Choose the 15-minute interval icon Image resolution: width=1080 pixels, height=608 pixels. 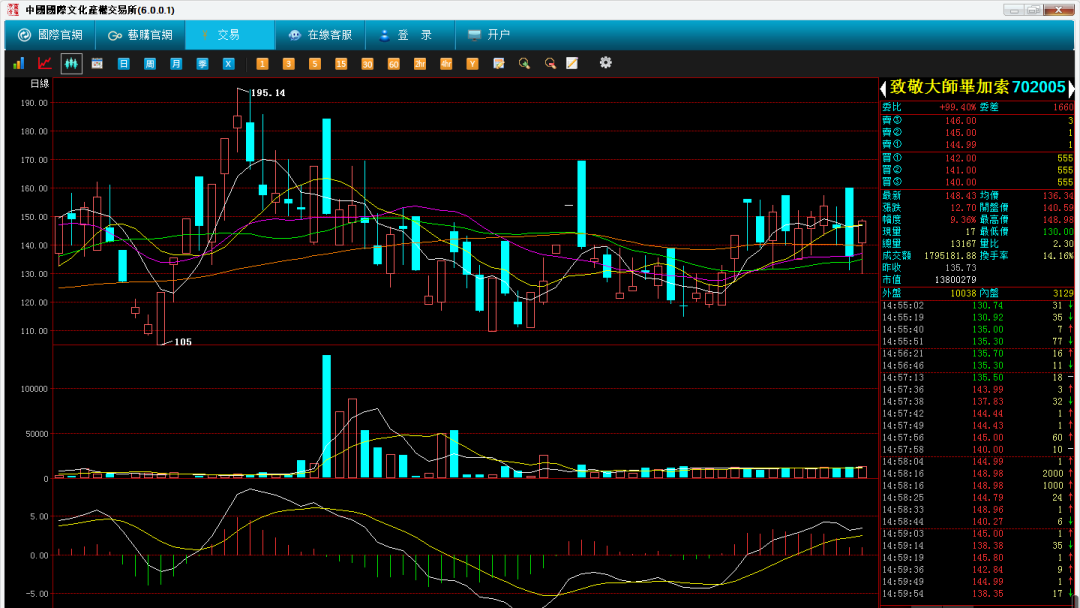click(340, 63)
